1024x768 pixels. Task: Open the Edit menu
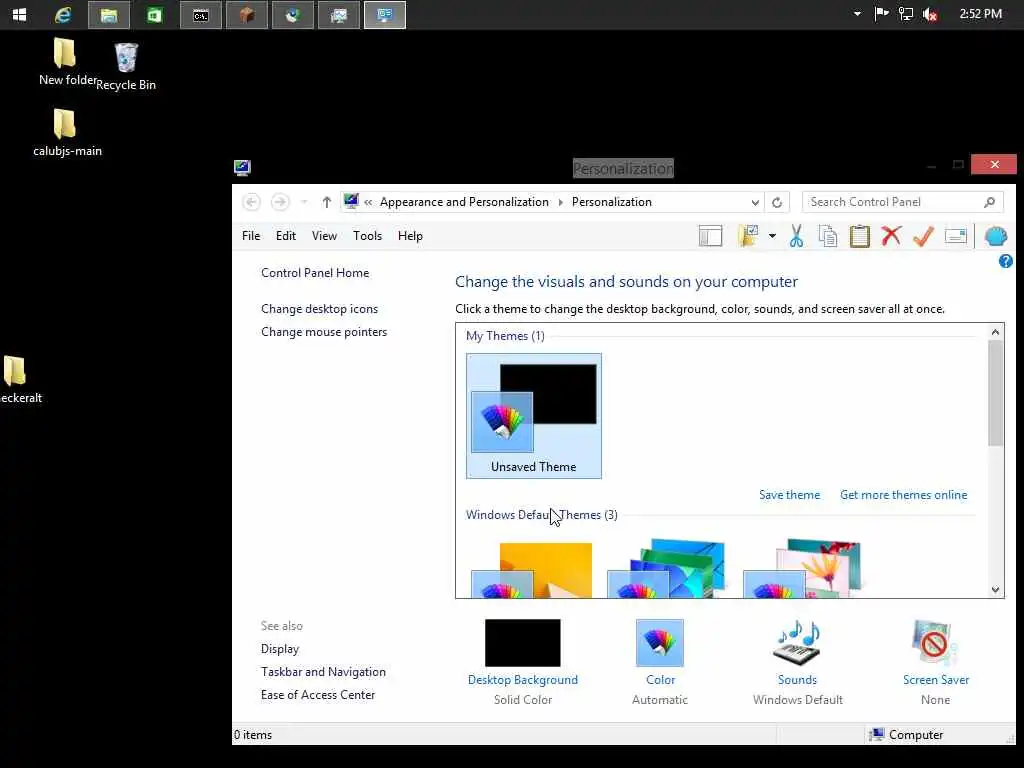pos(285,236)
